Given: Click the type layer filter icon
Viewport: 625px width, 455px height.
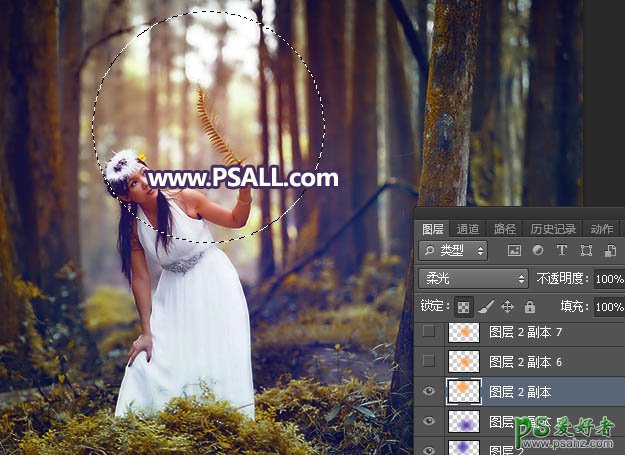Looking at the screenshot, I should pos(561,251).
